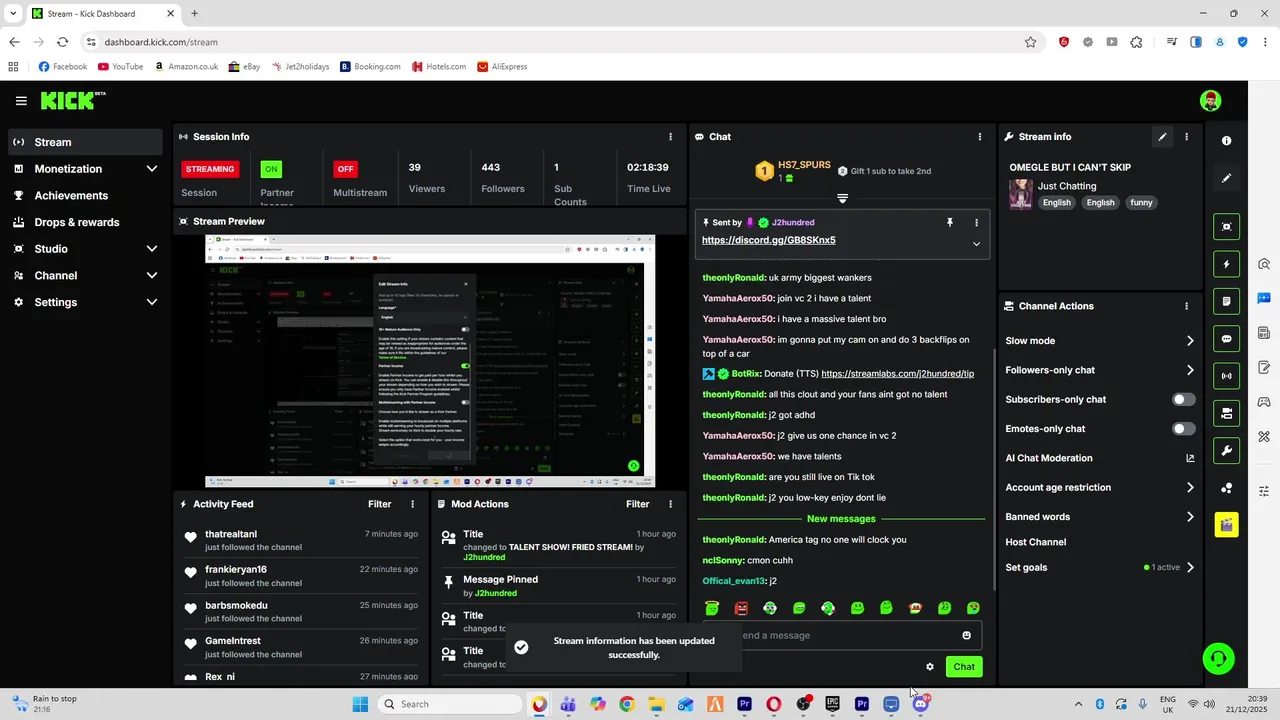
Task: Open the Mod Actions Filter
Action: tap(637, 504)
